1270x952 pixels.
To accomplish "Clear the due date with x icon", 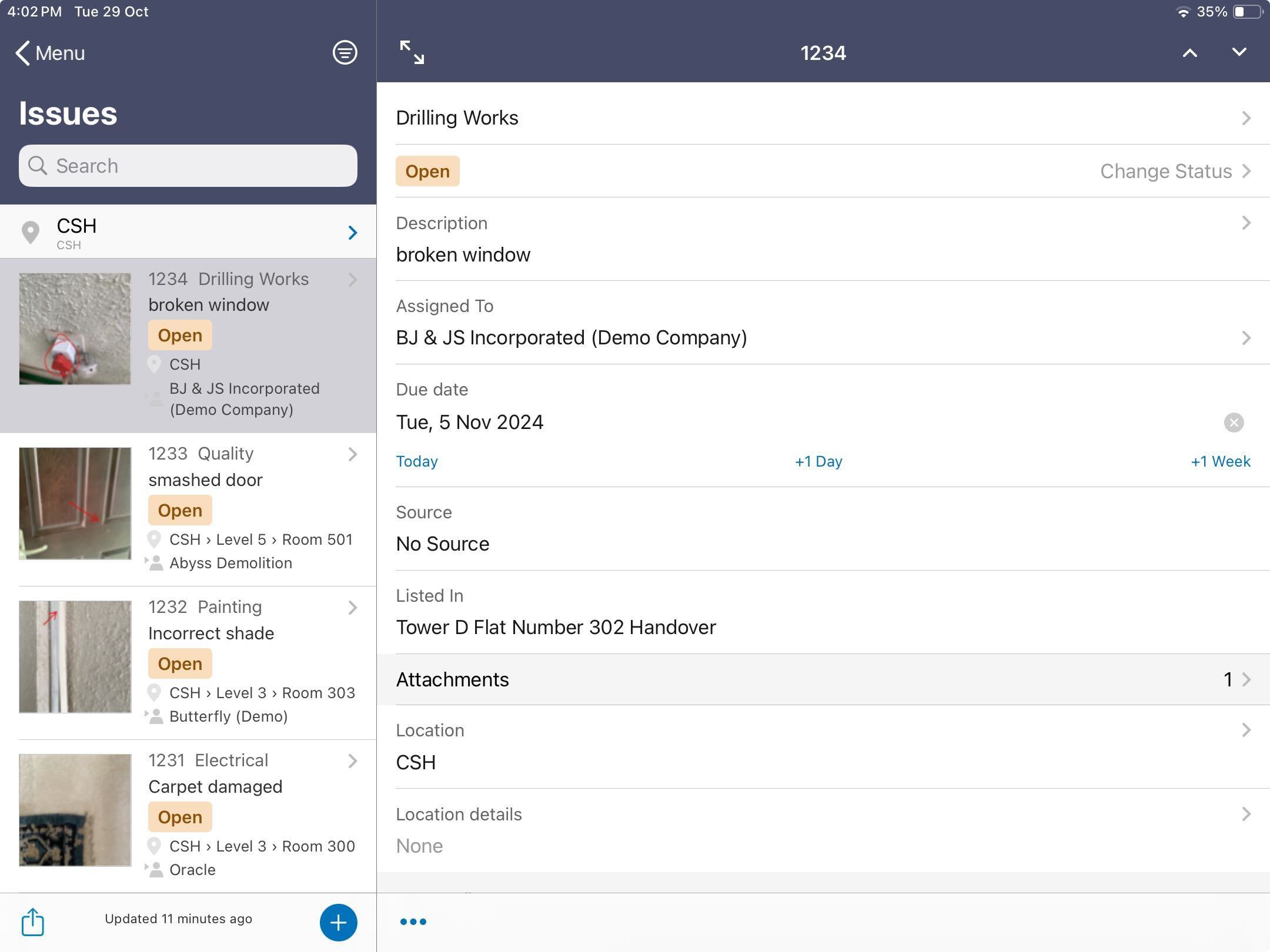I will (1234, 423).
